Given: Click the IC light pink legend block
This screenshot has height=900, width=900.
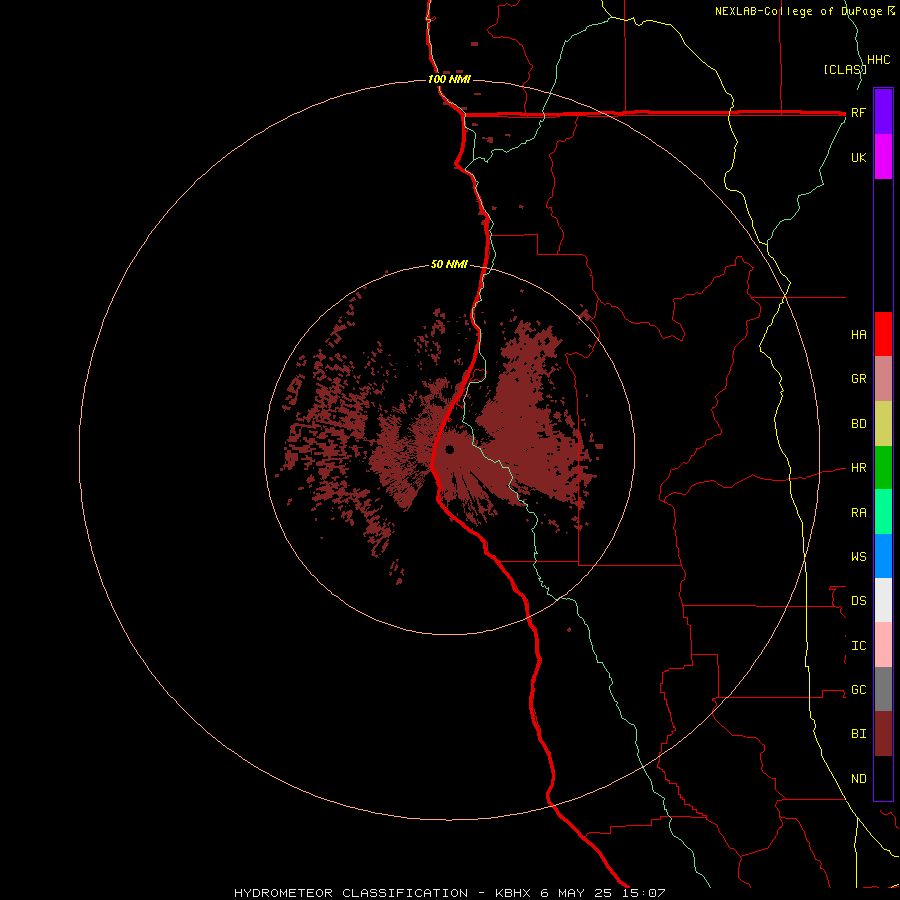Looking at the screenshot, I should tap(883, 645).
